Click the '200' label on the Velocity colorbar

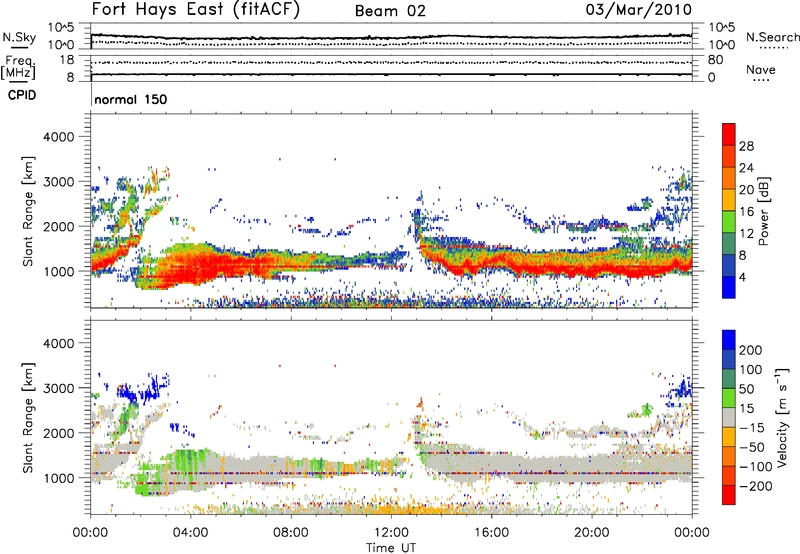(751, 350)
